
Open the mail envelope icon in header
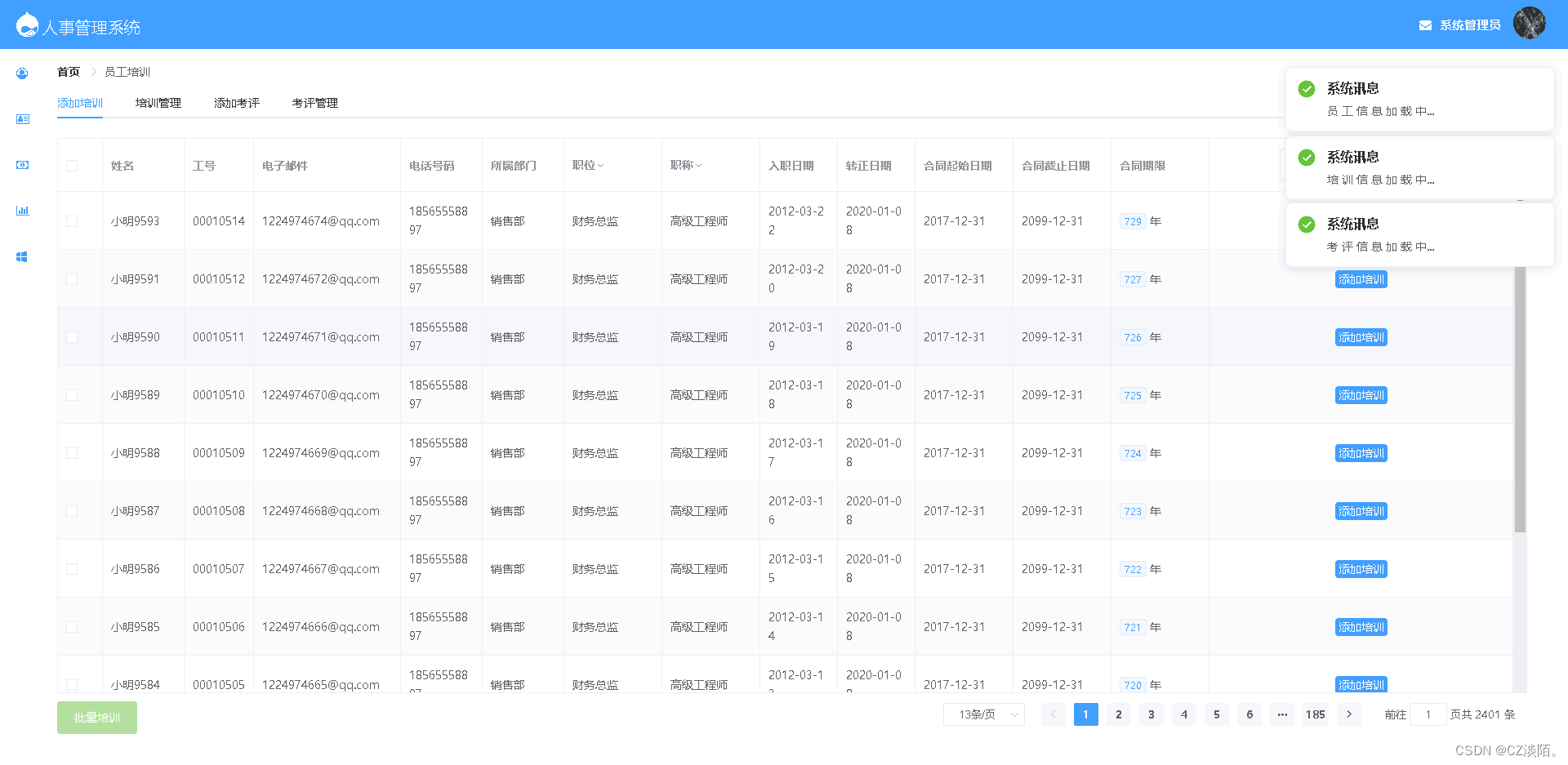click(x=1425, y=25)
